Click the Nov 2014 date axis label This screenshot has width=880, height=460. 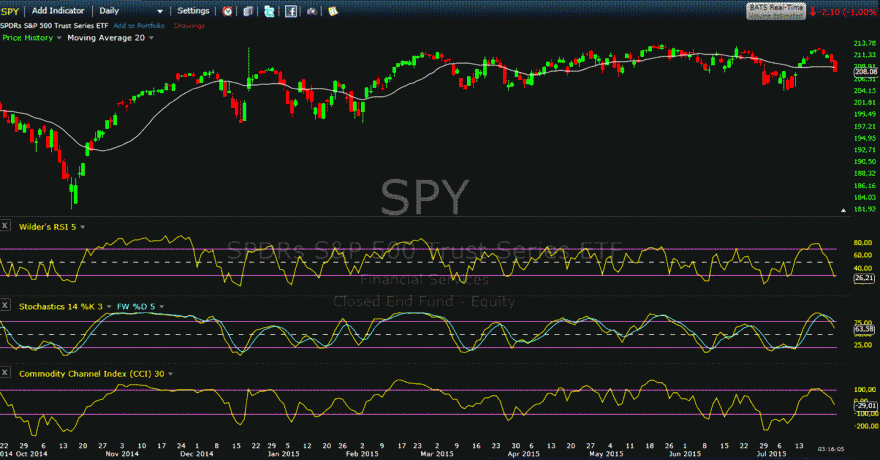[122, 454]
